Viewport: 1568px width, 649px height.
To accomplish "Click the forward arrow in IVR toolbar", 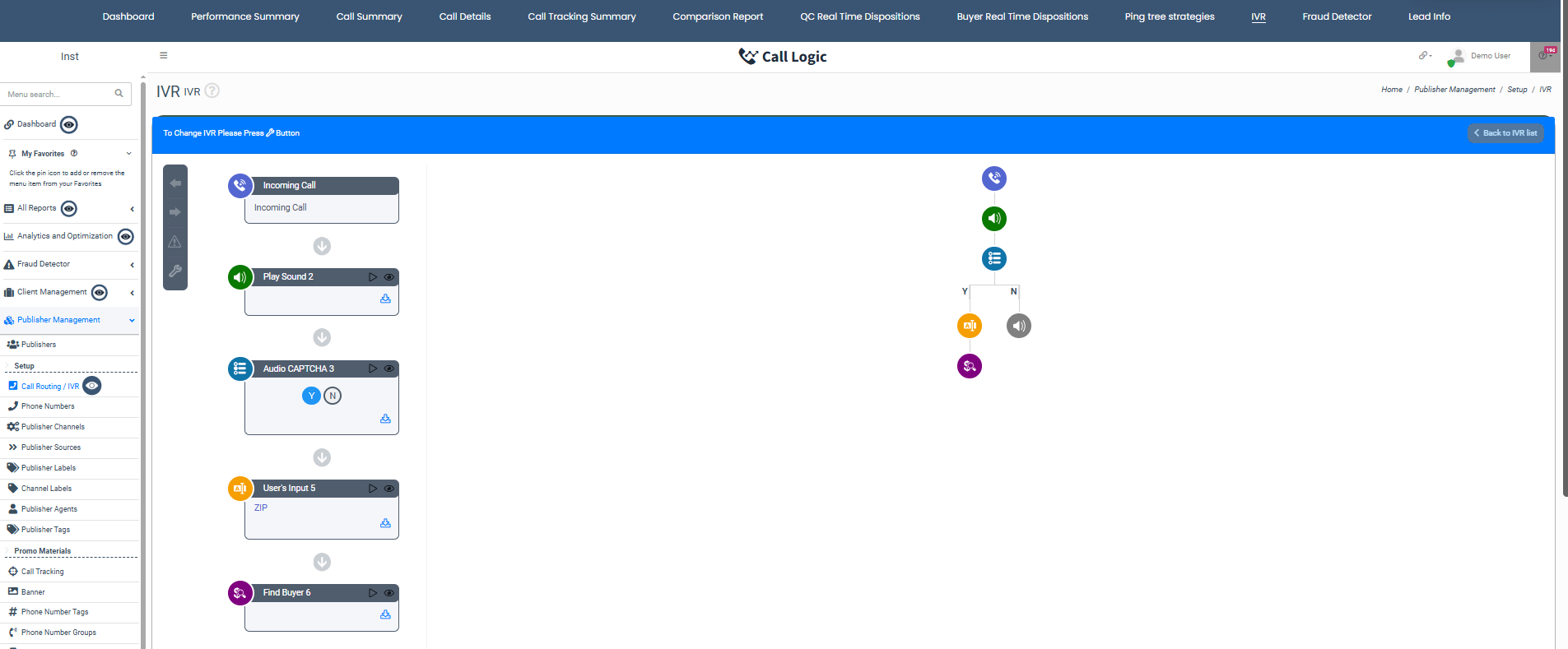I will 175,212.
